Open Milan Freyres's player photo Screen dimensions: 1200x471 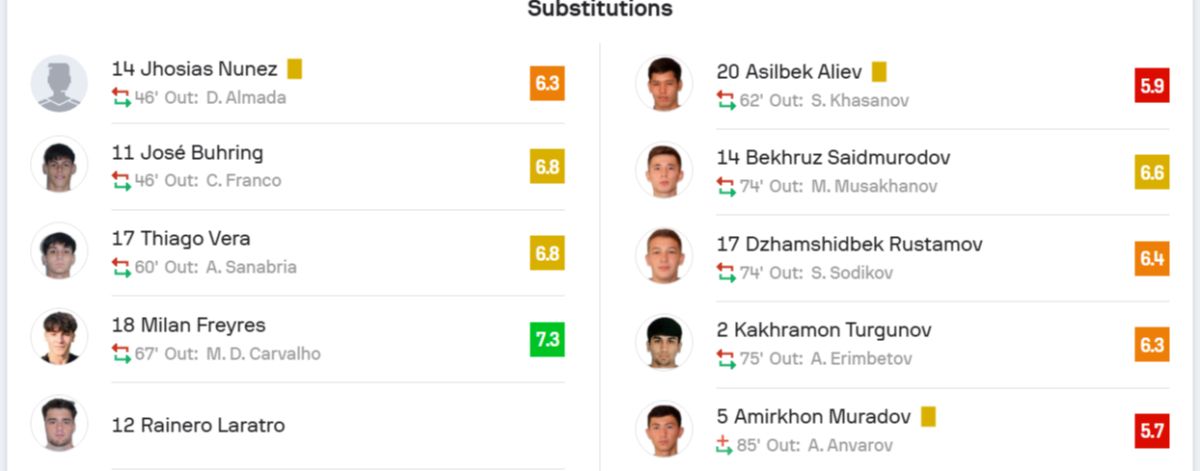point(59,337)
